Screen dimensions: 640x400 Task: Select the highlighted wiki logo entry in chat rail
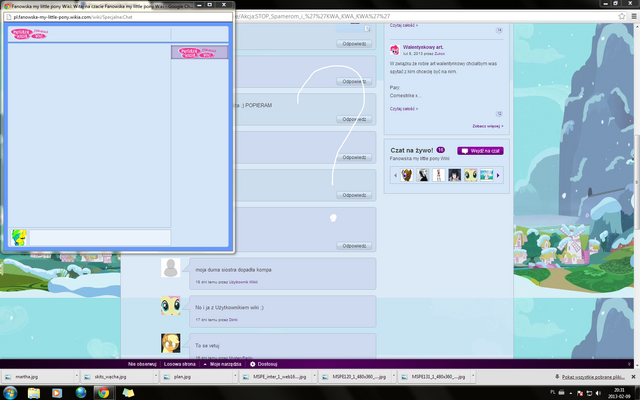click(x=200, y=52)
